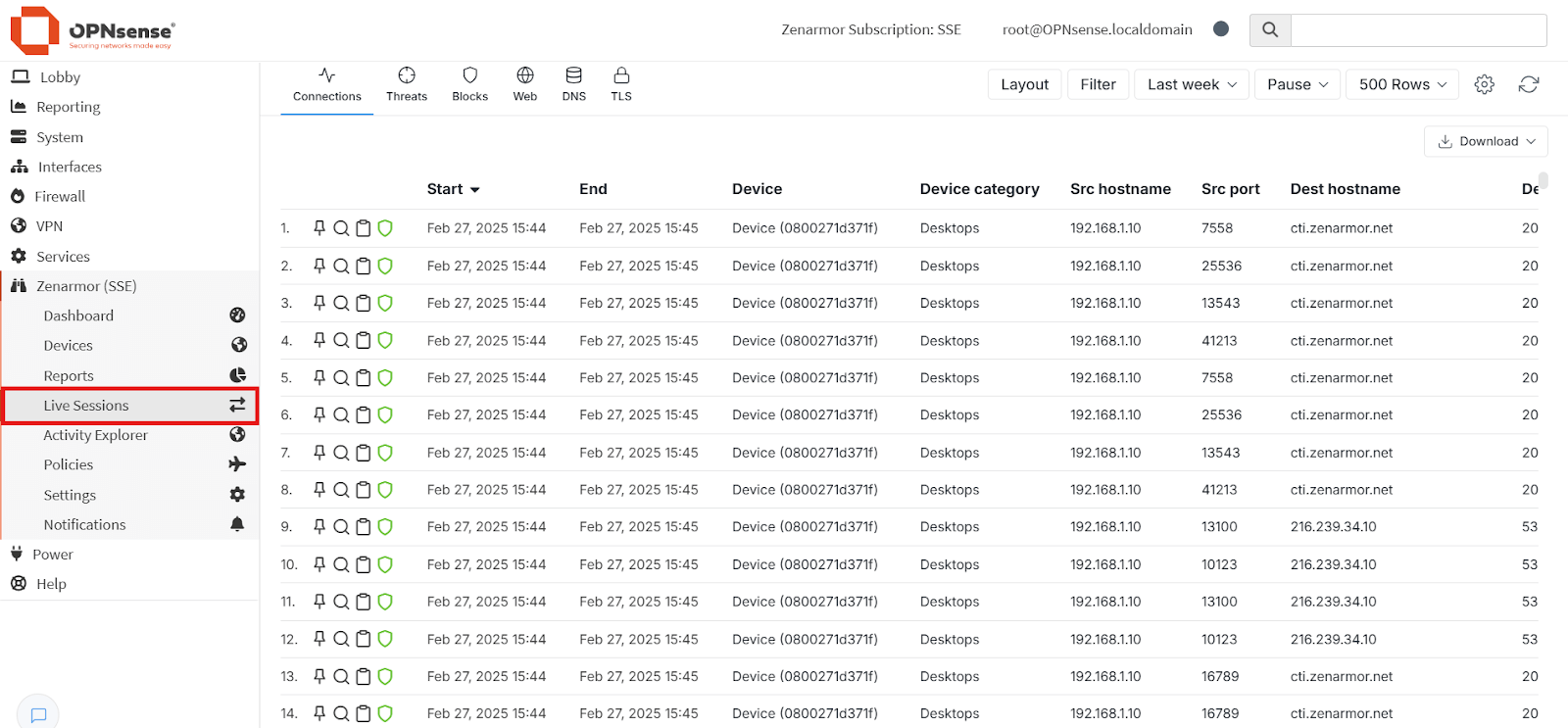Open the Download dropdown menu
Viewport: 1568px width, 728px height.
pos(1486,141)
